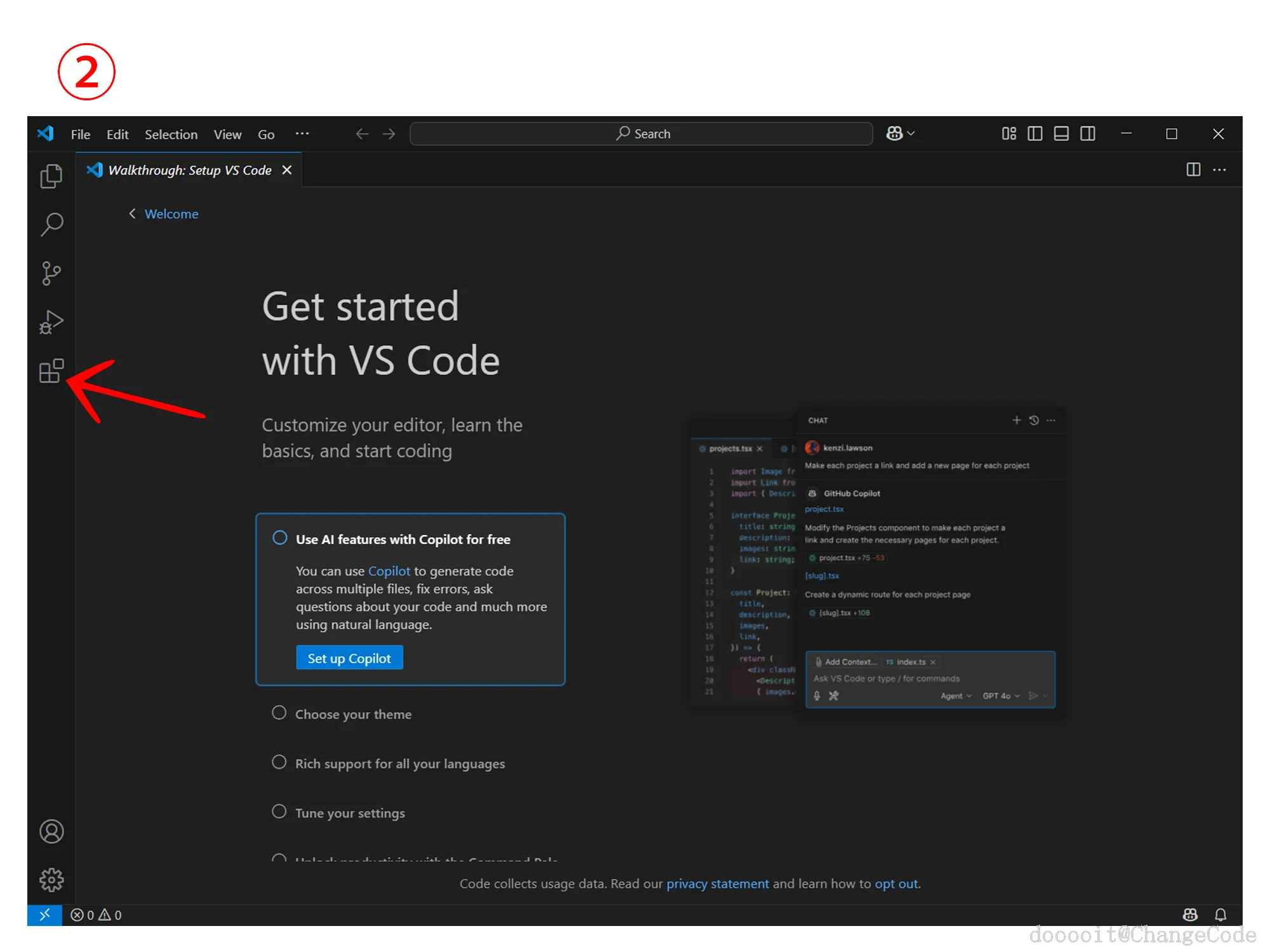
Task: Select Rich support for all languages step
Action: tap(399, 764)
